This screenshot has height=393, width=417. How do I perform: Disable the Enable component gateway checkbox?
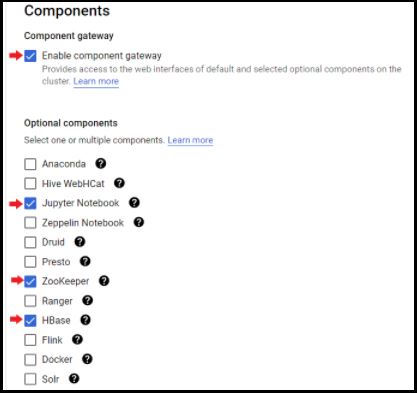(30, 56)
